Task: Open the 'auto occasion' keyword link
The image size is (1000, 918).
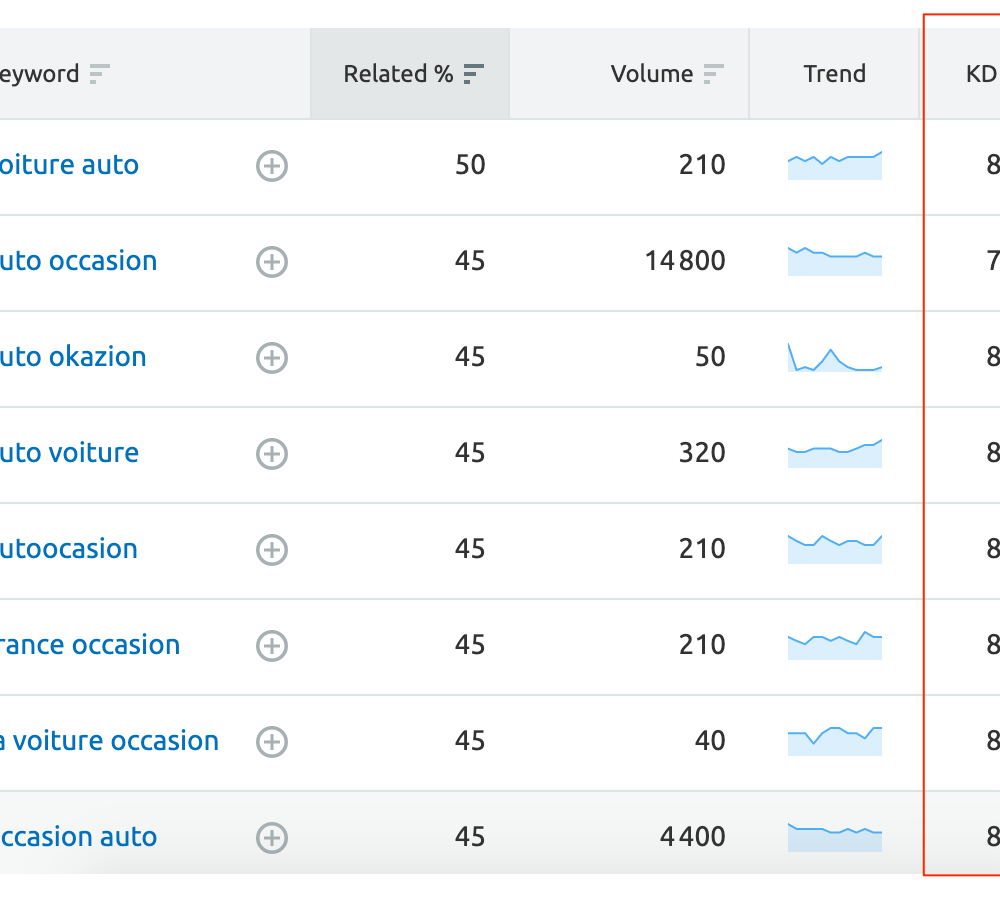Action: pyautogui.click(x=77, y=261)
